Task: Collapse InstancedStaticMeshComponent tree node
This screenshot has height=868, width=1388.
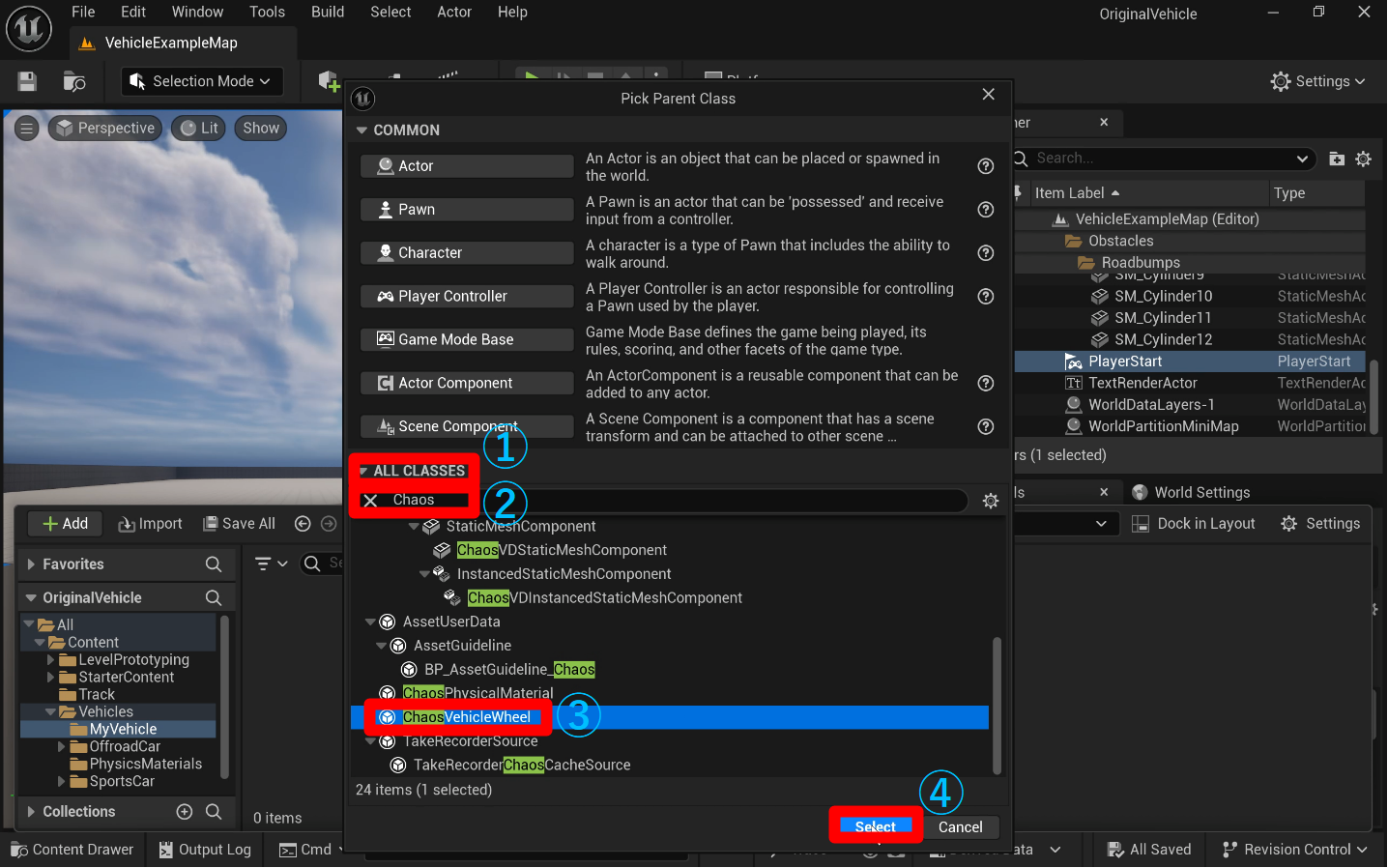Action: coord(424,574)
